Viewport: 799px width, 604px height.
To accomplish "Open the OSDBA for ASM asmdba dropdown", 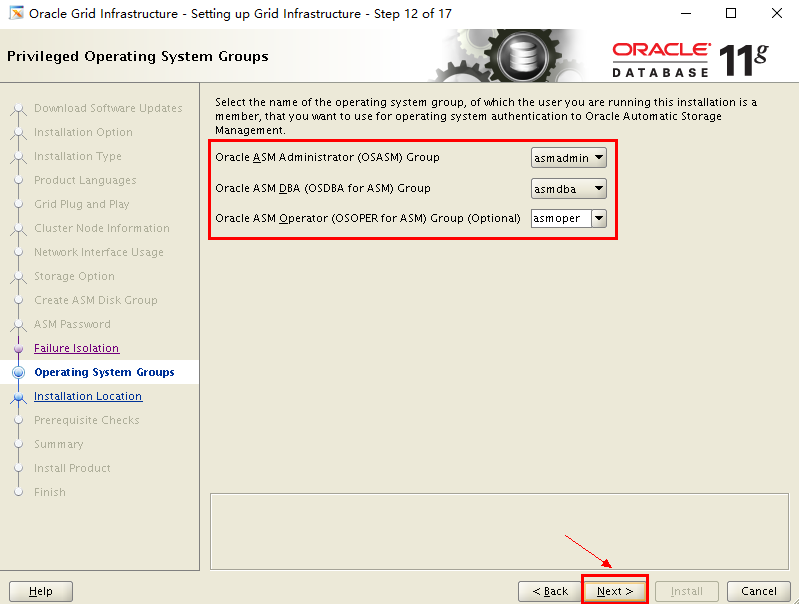I will (569, 189).
